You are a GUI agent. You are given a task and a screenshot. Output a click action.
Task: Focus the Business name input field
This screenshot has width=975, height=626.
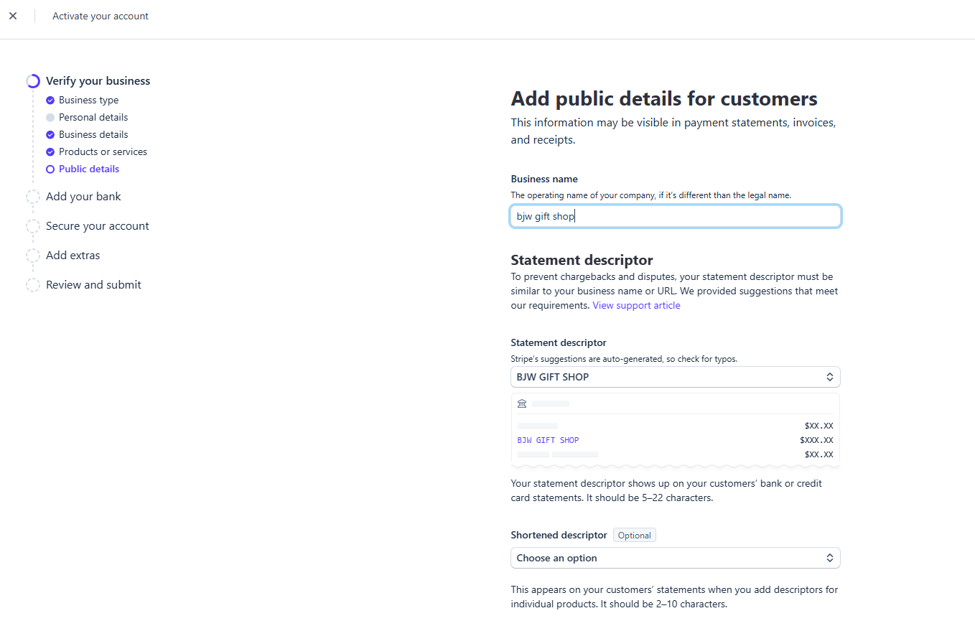click(675, 216)
